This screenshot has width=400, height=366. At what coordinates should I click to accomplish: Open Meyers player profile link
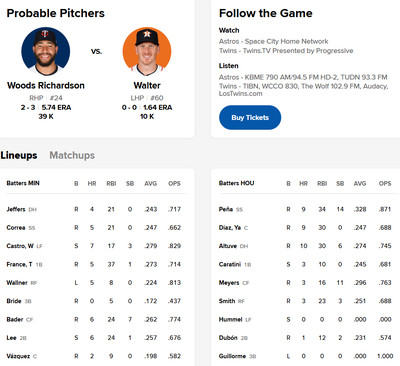click(229, 283)
